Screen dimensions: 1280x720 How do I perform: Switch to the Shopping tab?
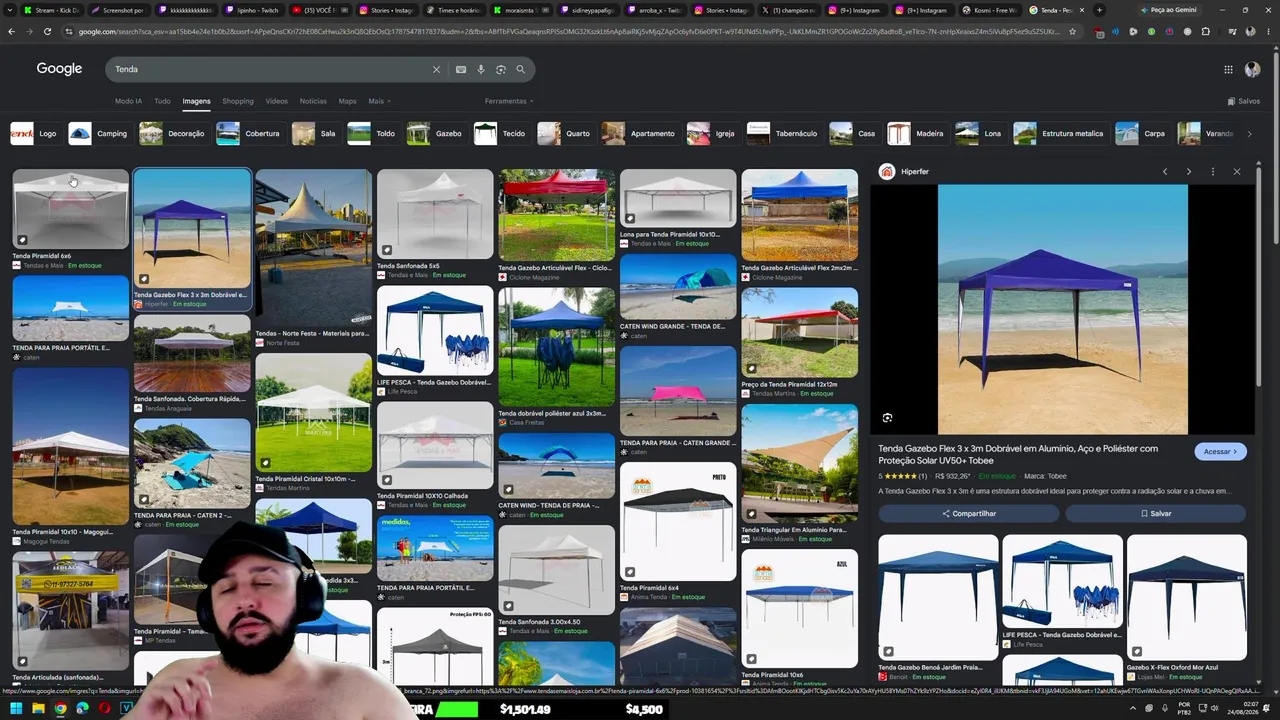238,101
